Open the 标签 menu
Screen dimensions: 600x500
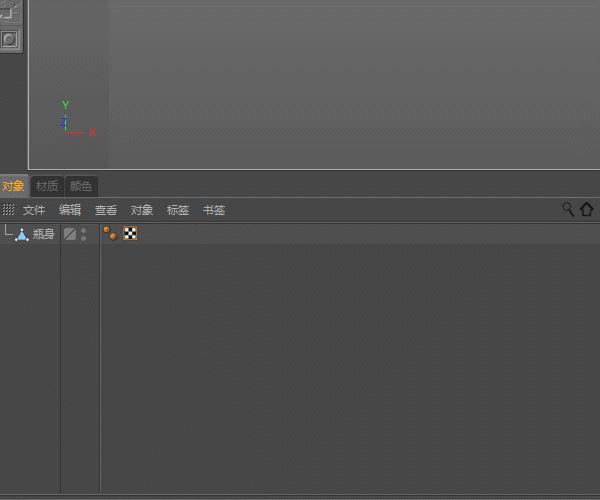click(178, 210)
